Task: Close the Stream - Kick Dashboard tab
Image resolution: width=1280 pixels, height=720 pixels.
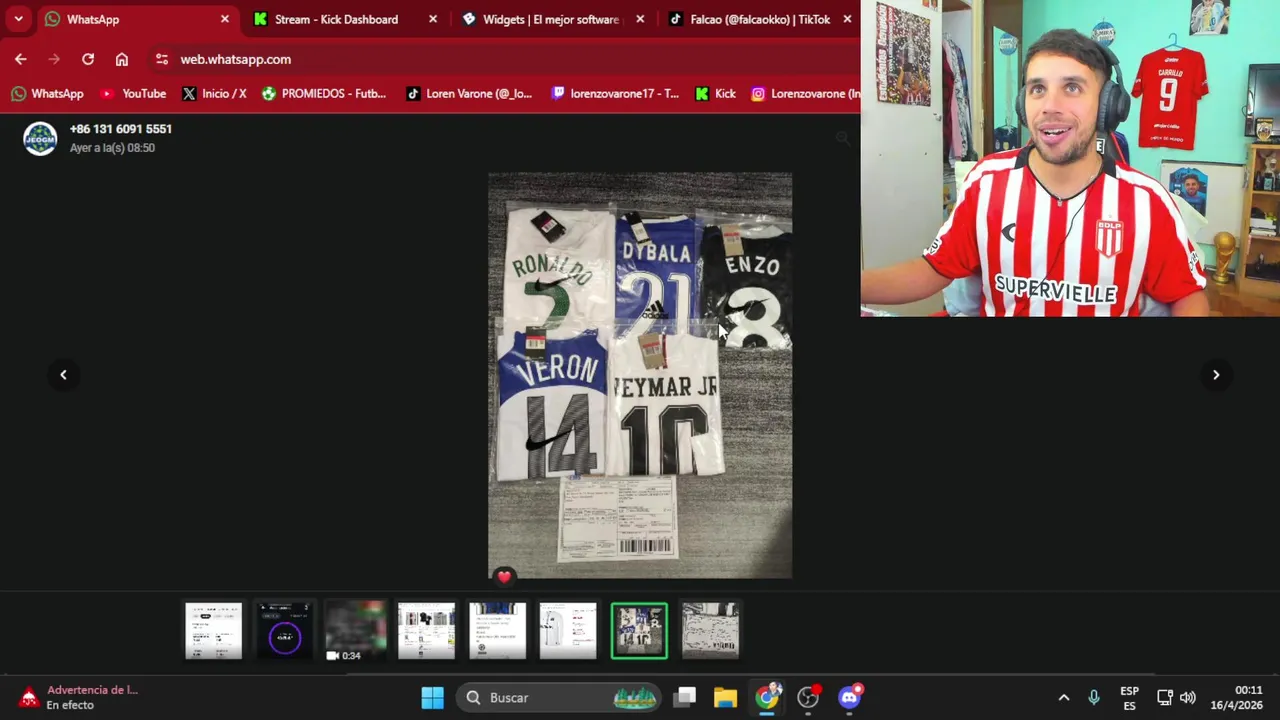Action: click(433, 19)
